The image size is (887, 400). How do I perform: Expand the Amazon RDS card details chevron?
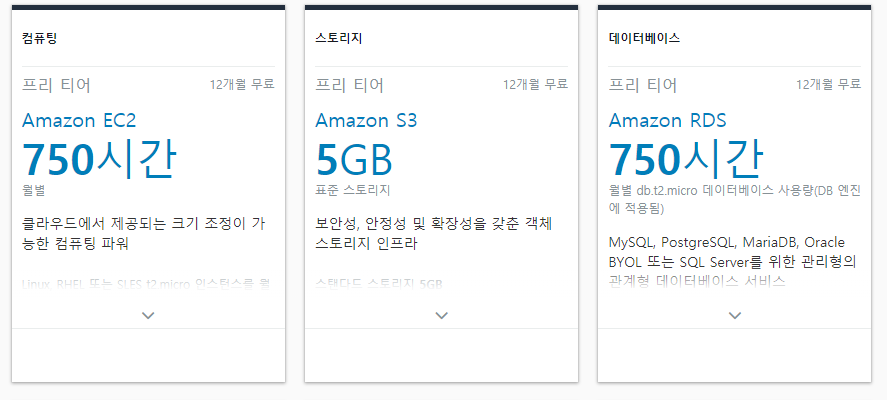(x=735, y=316)
